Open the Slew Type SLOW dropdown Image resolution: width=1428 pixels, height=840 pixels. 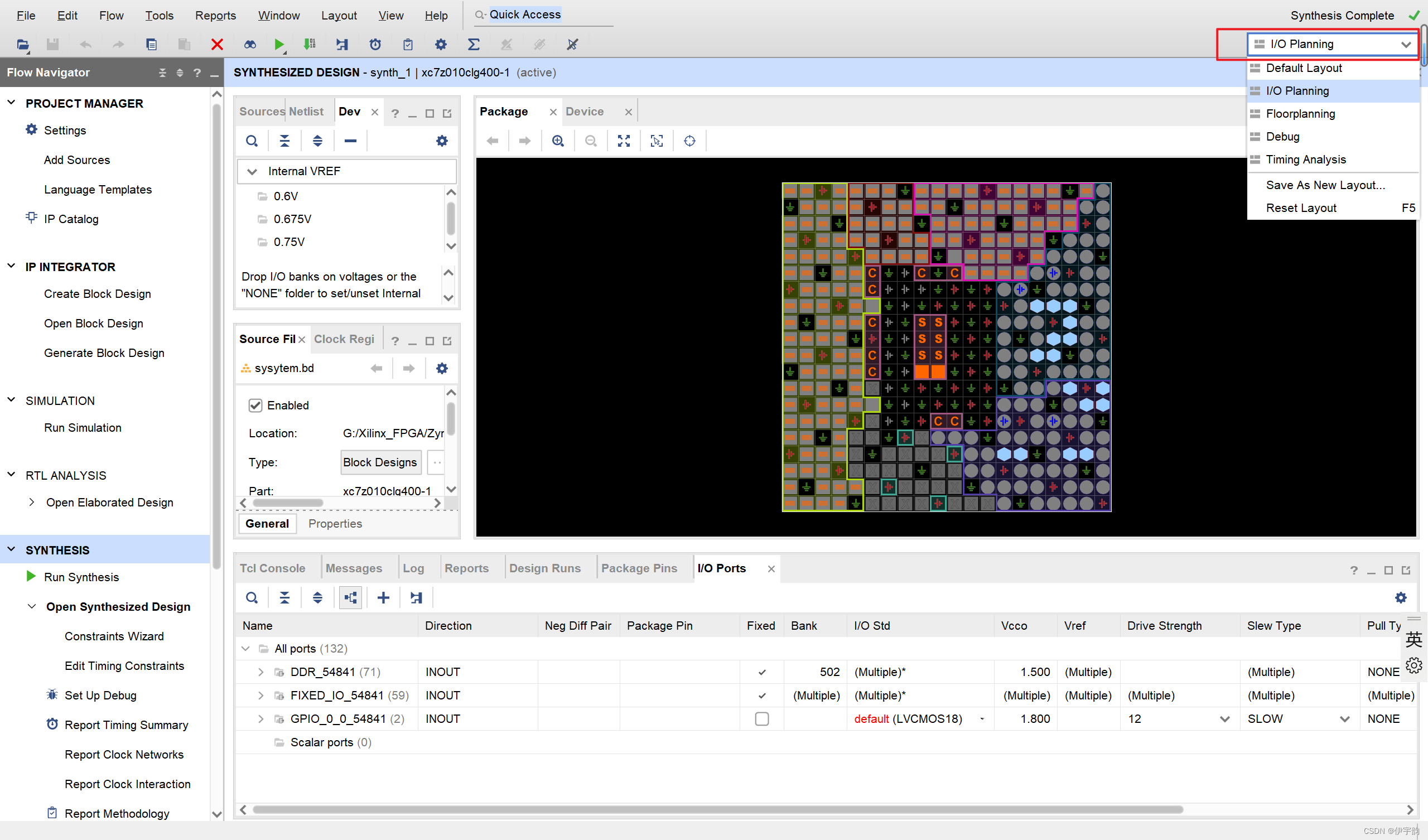pyautogui.click(x=1344, y=719)
